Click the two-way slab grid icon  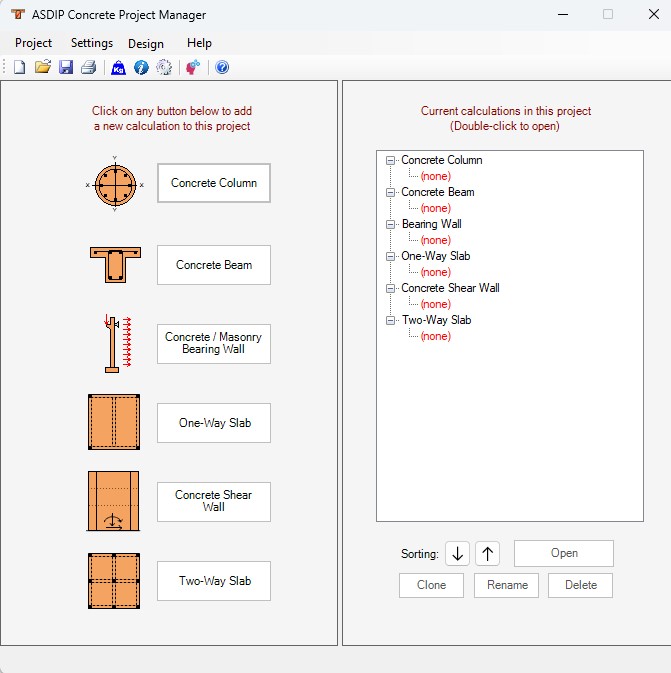(x=114, y=581)
